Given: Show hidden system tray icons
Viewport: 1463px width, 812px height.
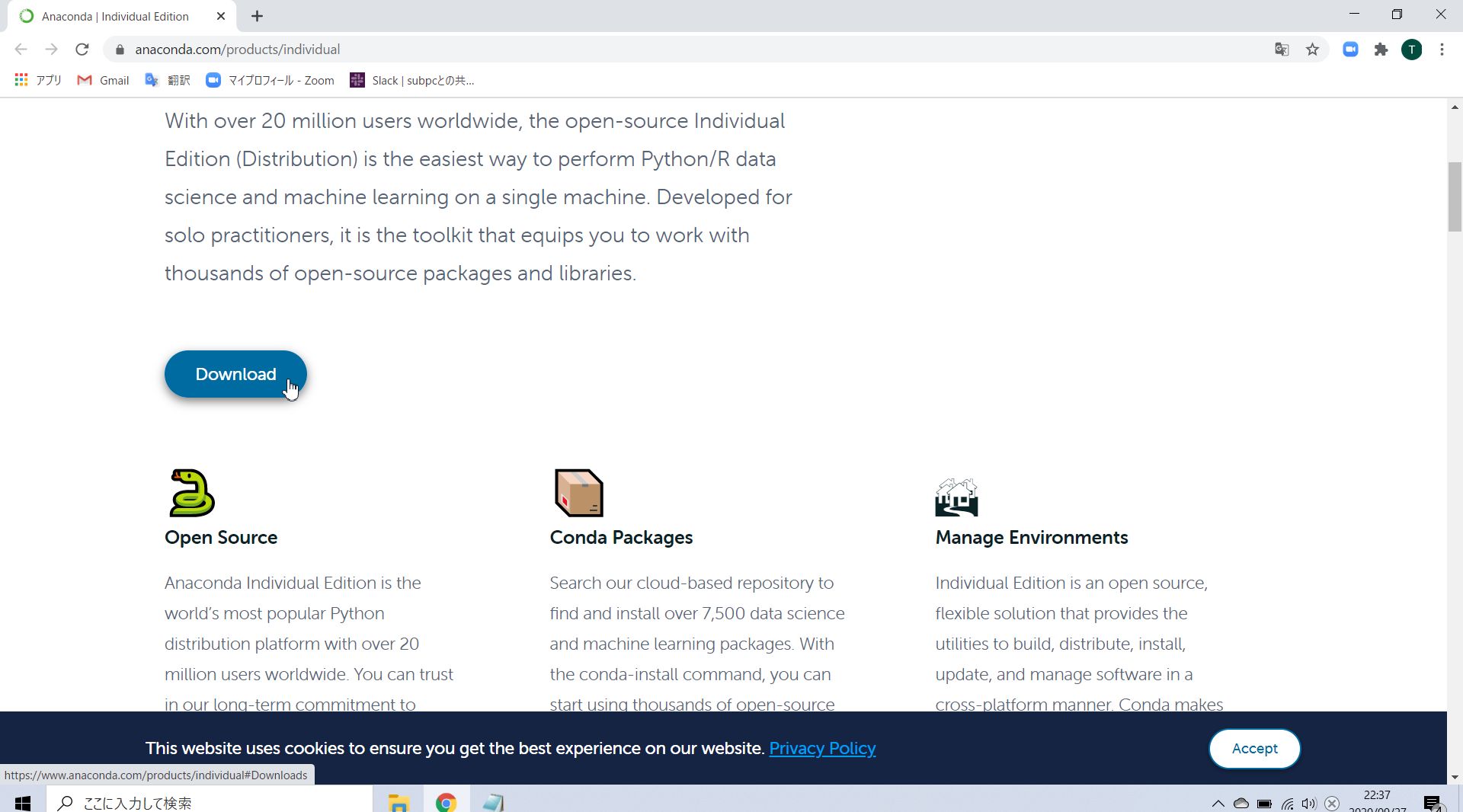Looking at the screenshot, I should click(1218, 803).
